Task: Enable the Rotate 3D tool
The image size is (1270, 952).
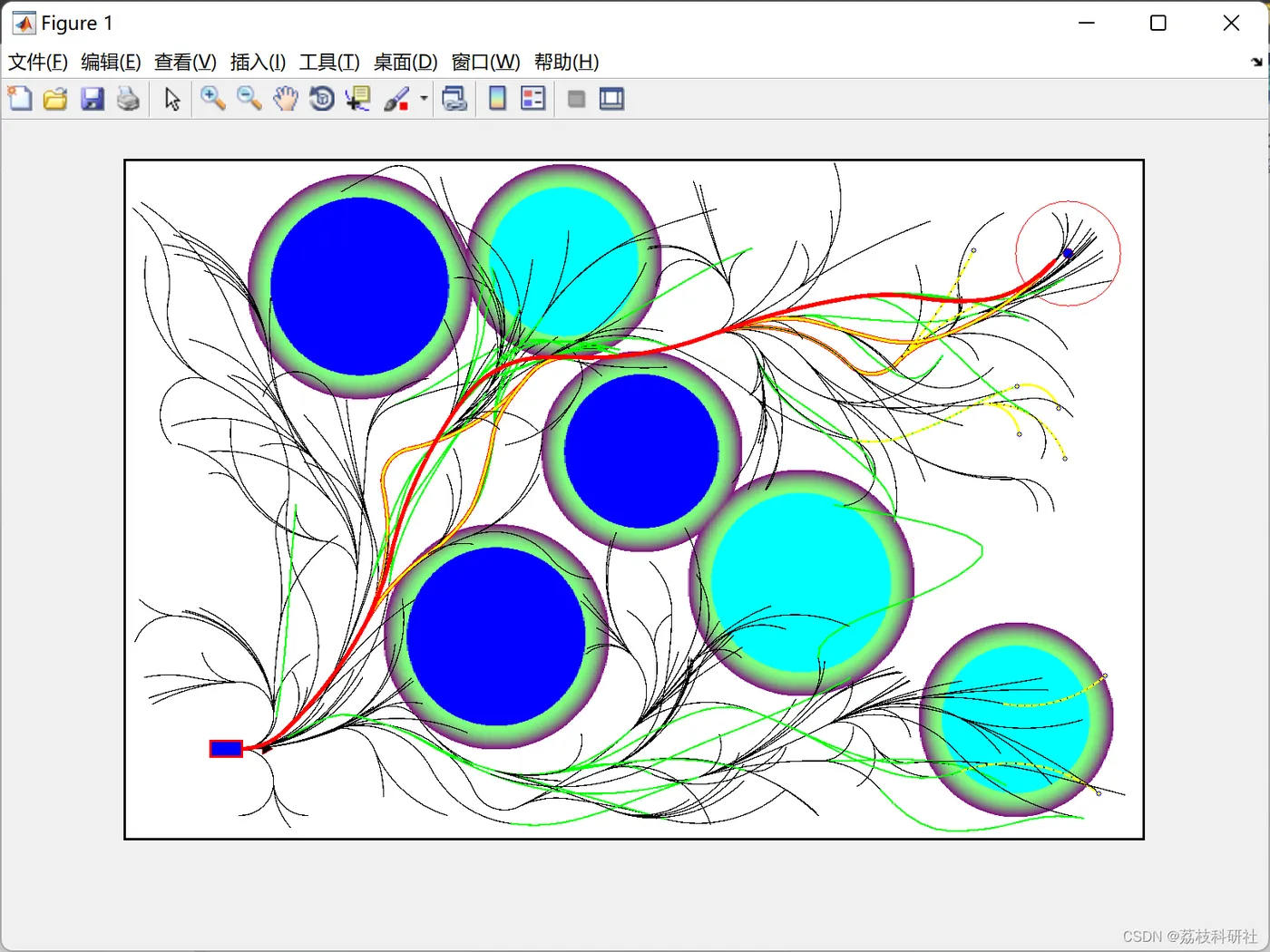Action: [x=322, y=99]
